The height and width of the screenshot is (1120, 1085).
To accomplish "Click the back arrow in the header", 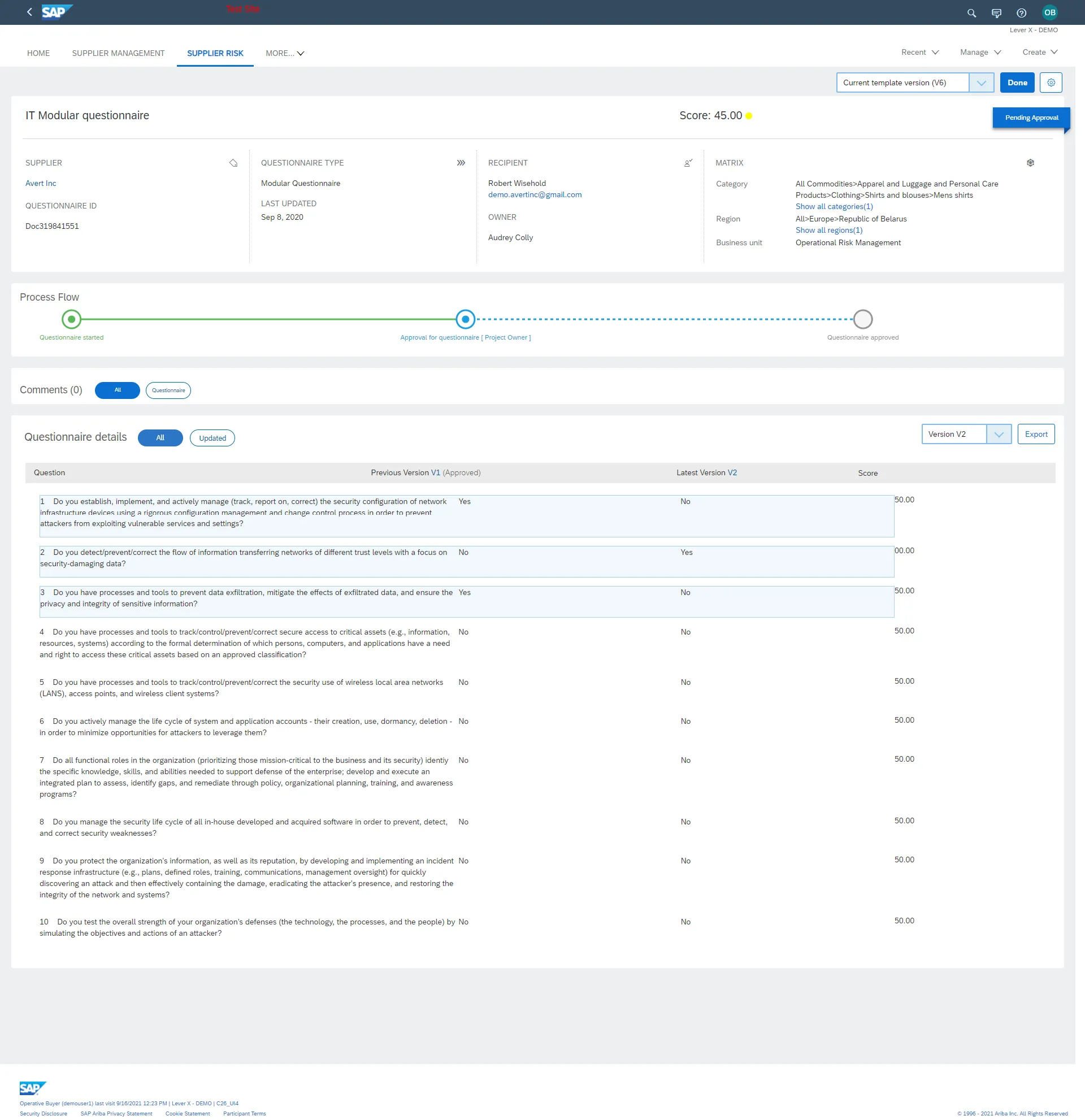I will 30,12.
